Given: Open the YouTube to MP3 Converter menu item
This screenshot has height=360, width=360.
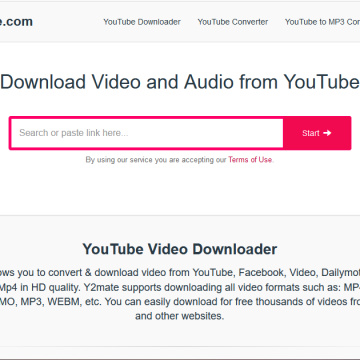Looking at the screenshot, I should click(x=322, y=22).
